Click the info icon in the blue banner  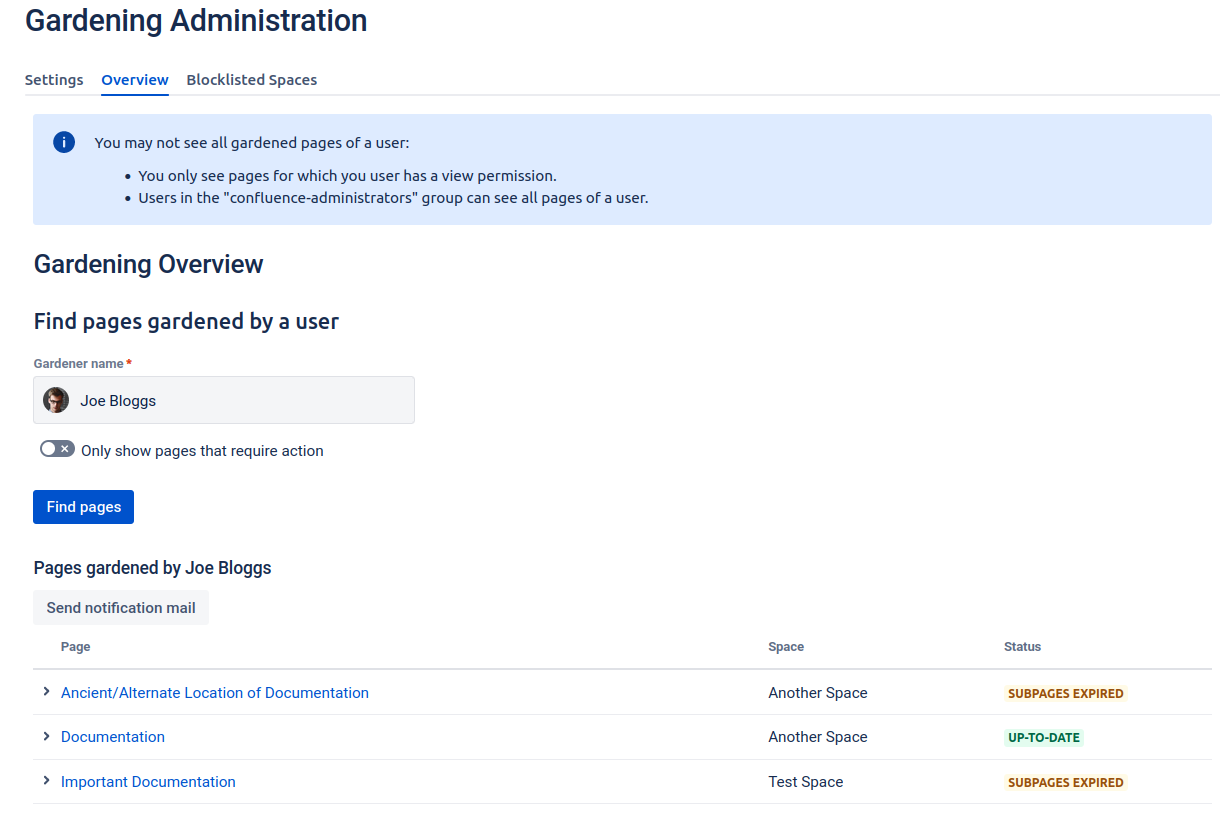[64, 142]
